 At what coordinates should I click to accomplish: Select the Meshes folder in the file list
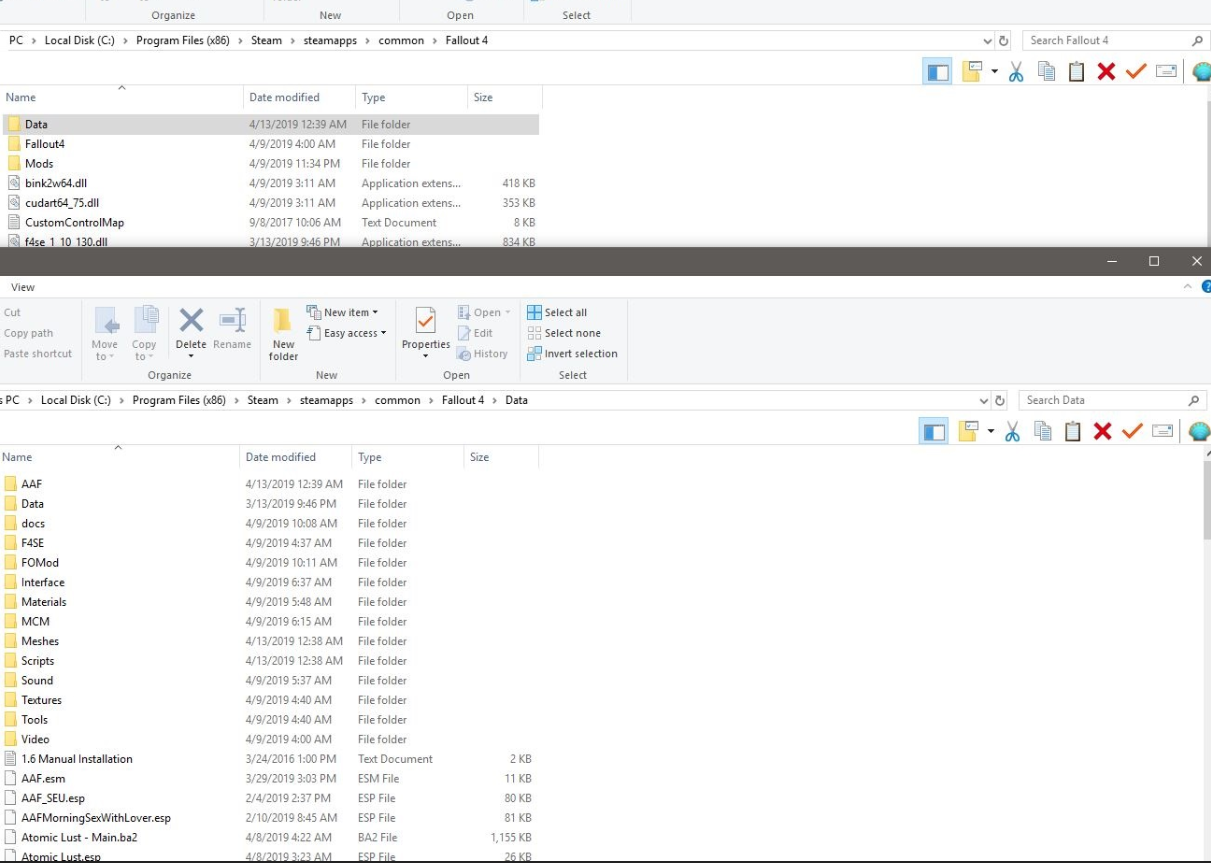click(40, 641)
